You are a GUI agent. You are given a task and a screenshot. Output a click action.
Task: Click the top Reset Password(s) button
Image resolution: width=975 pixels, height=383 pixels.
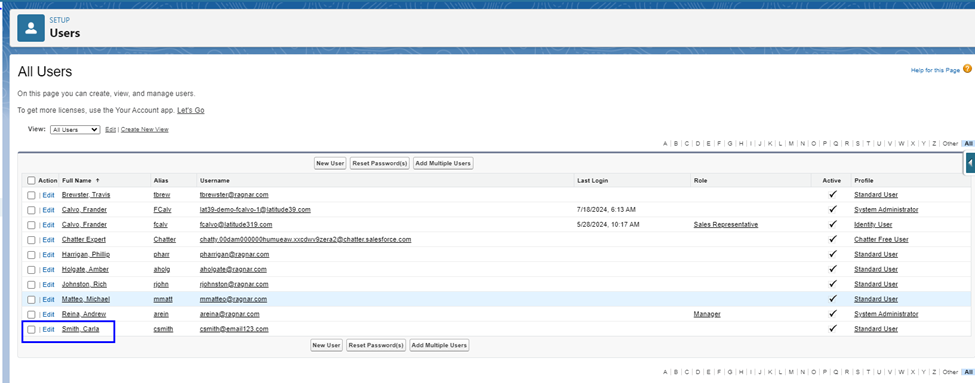pyautogui.click(x=380, y=163)
